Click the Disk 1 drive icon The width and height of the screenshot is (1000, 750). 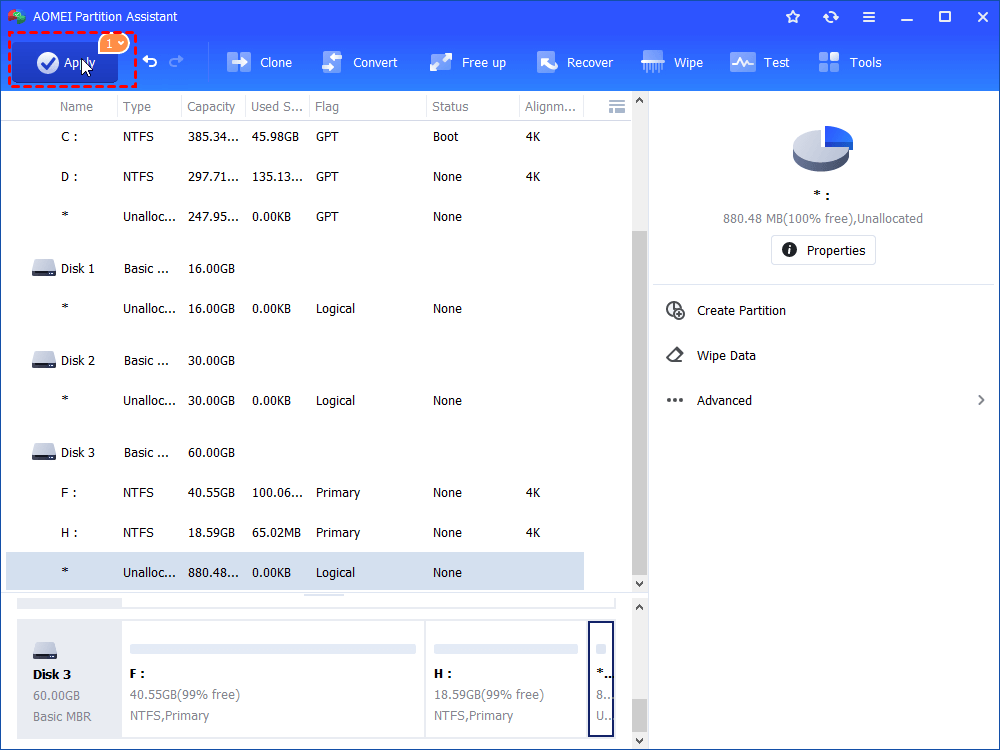(x=44, y=268)
